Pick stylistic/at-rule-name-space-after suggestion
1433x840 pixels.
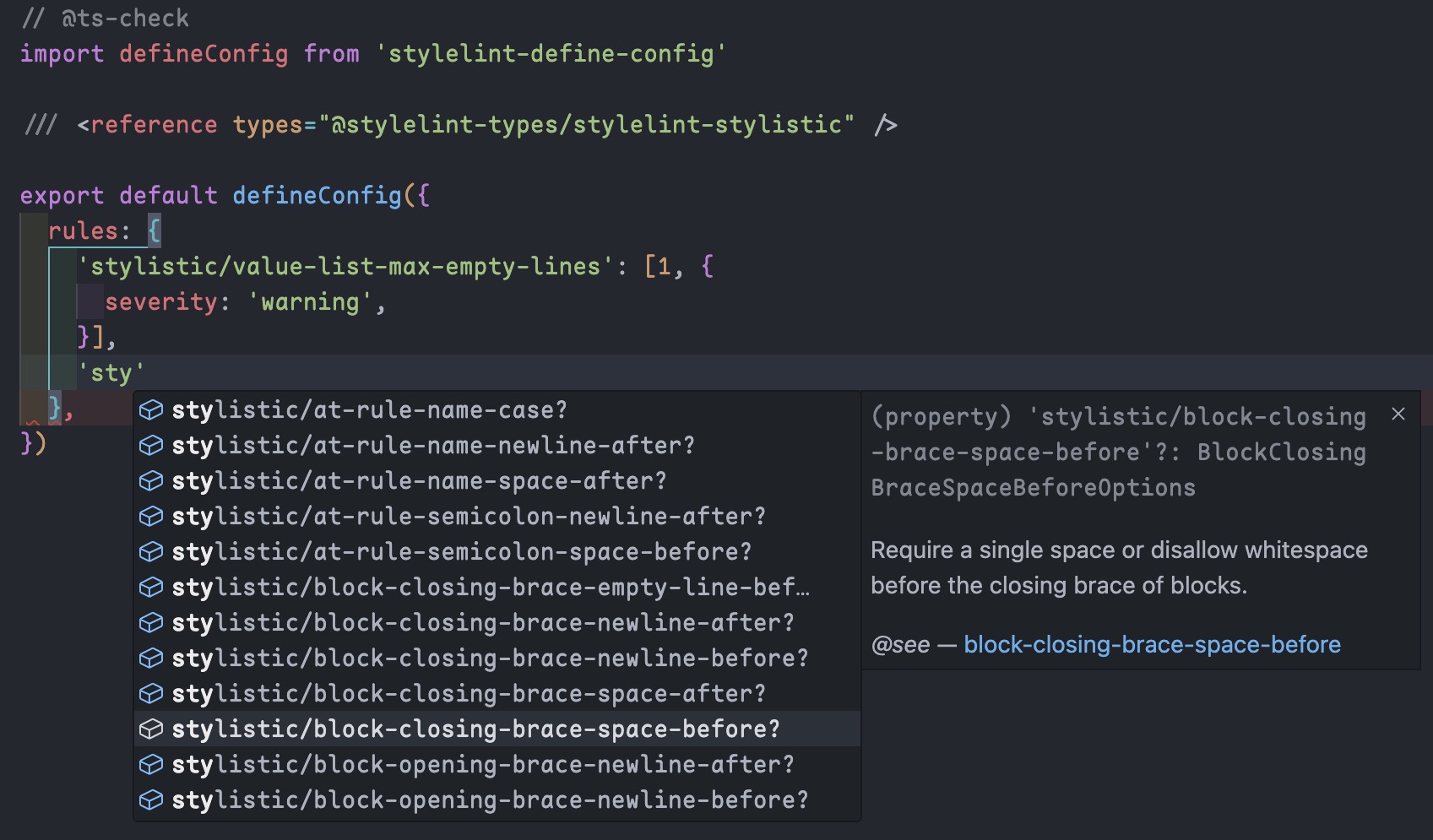[x=497, y=481]
